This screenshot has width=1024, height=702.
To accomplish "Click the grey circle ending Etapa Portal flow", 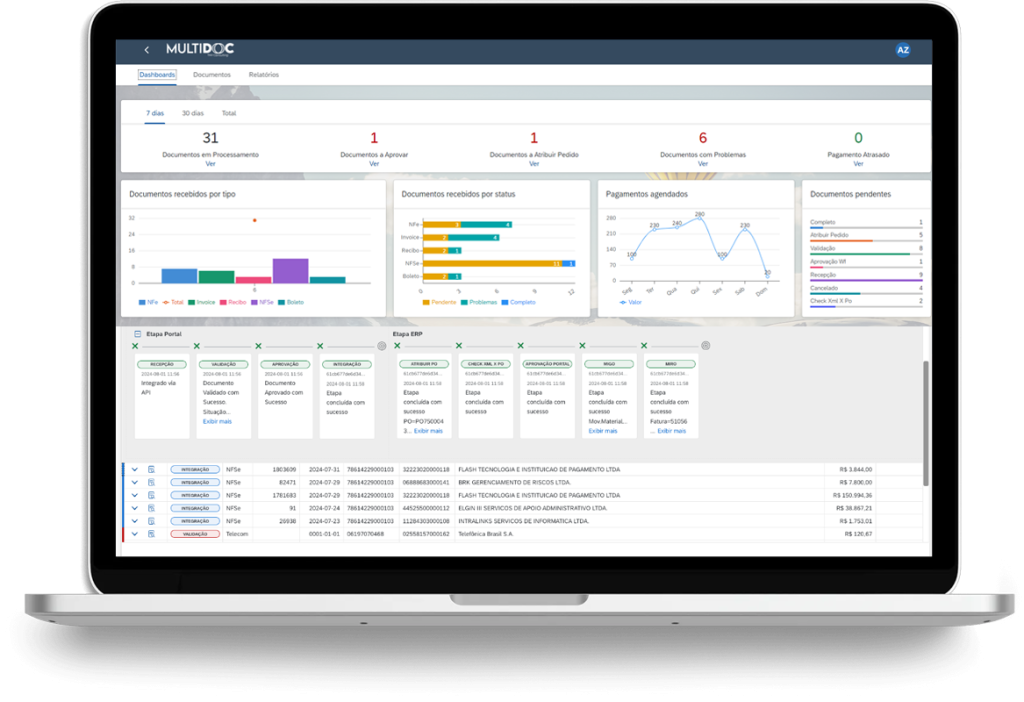I will click(381, 346).
